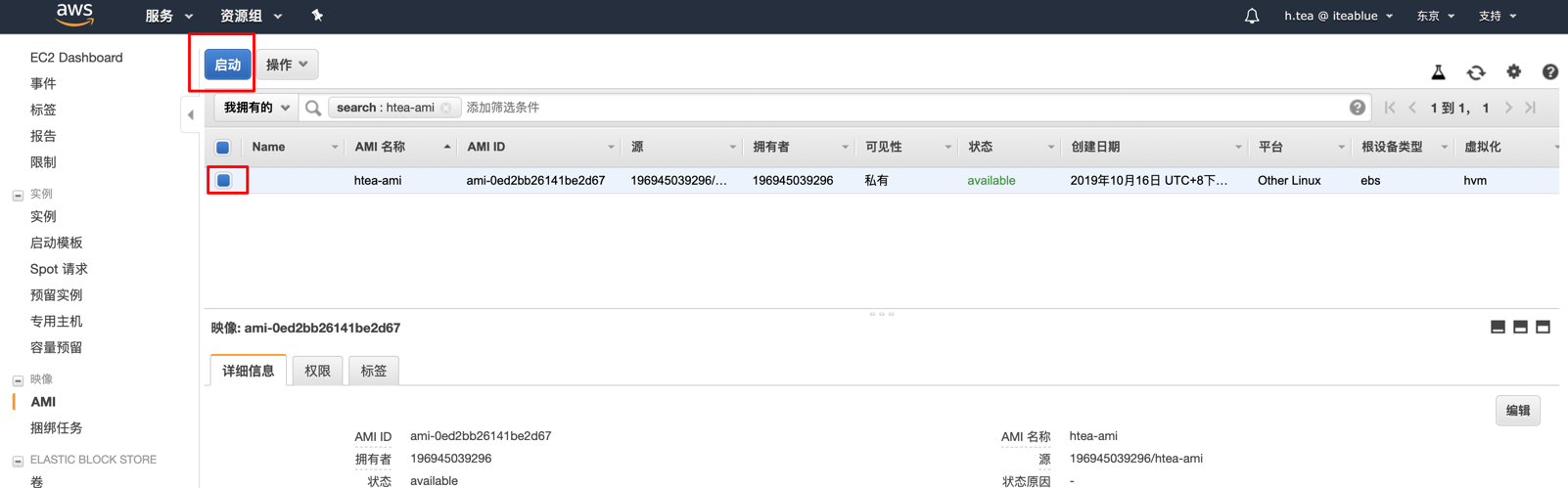1568x488 pixels.
Task: Open the 操作 actions dropdown
Action: click(x=287, y=65)
